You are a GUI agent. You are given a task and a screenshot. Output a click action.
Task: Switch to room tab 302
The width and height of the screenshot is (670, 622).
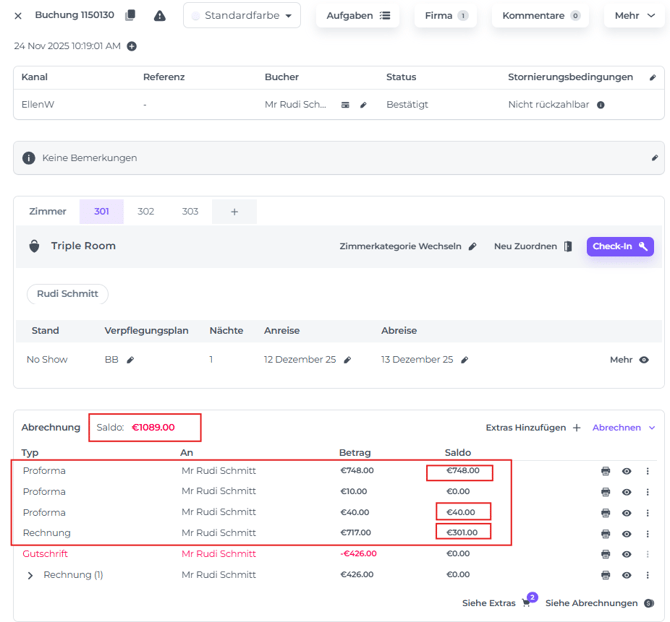tap(146, 212)
